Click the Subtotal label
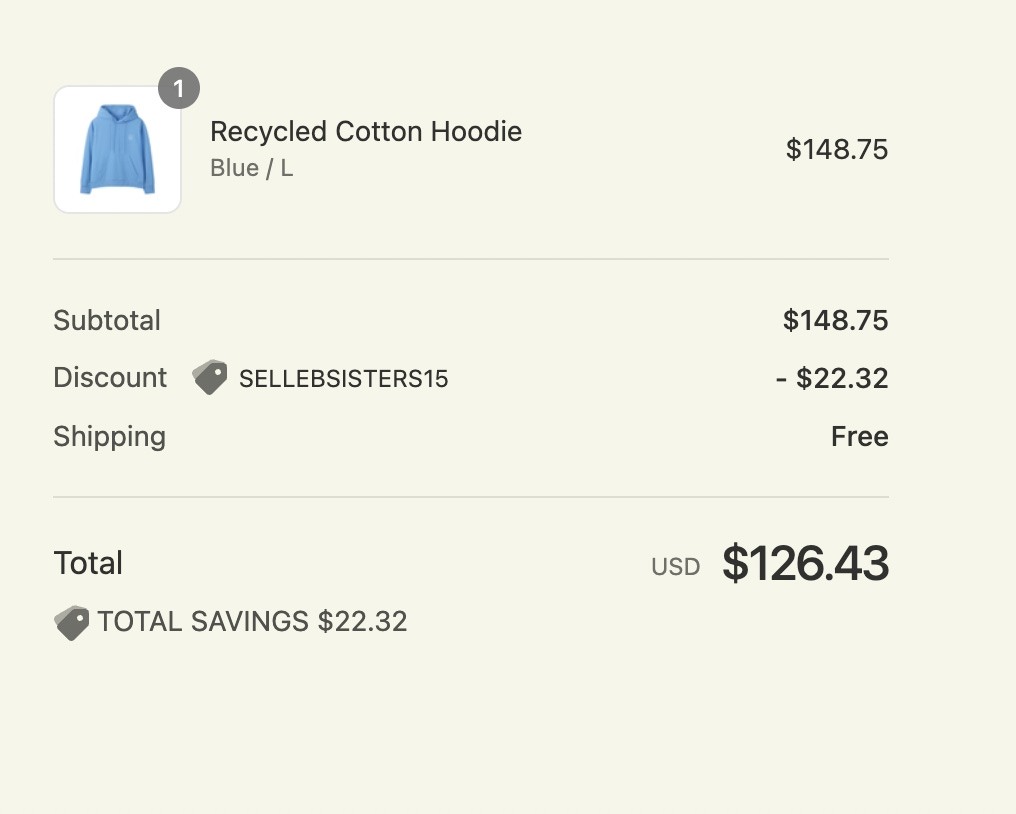Screen dimensions: 1016x814 tap(107, 321)
